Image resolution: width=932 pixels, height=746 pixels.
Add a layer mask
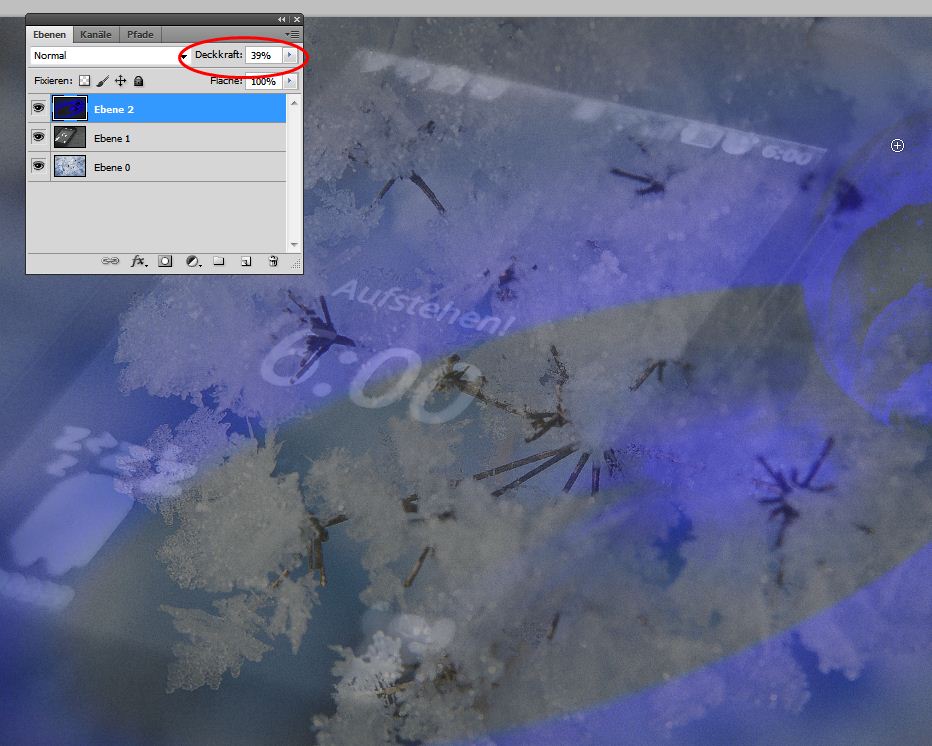pos(165,261)
